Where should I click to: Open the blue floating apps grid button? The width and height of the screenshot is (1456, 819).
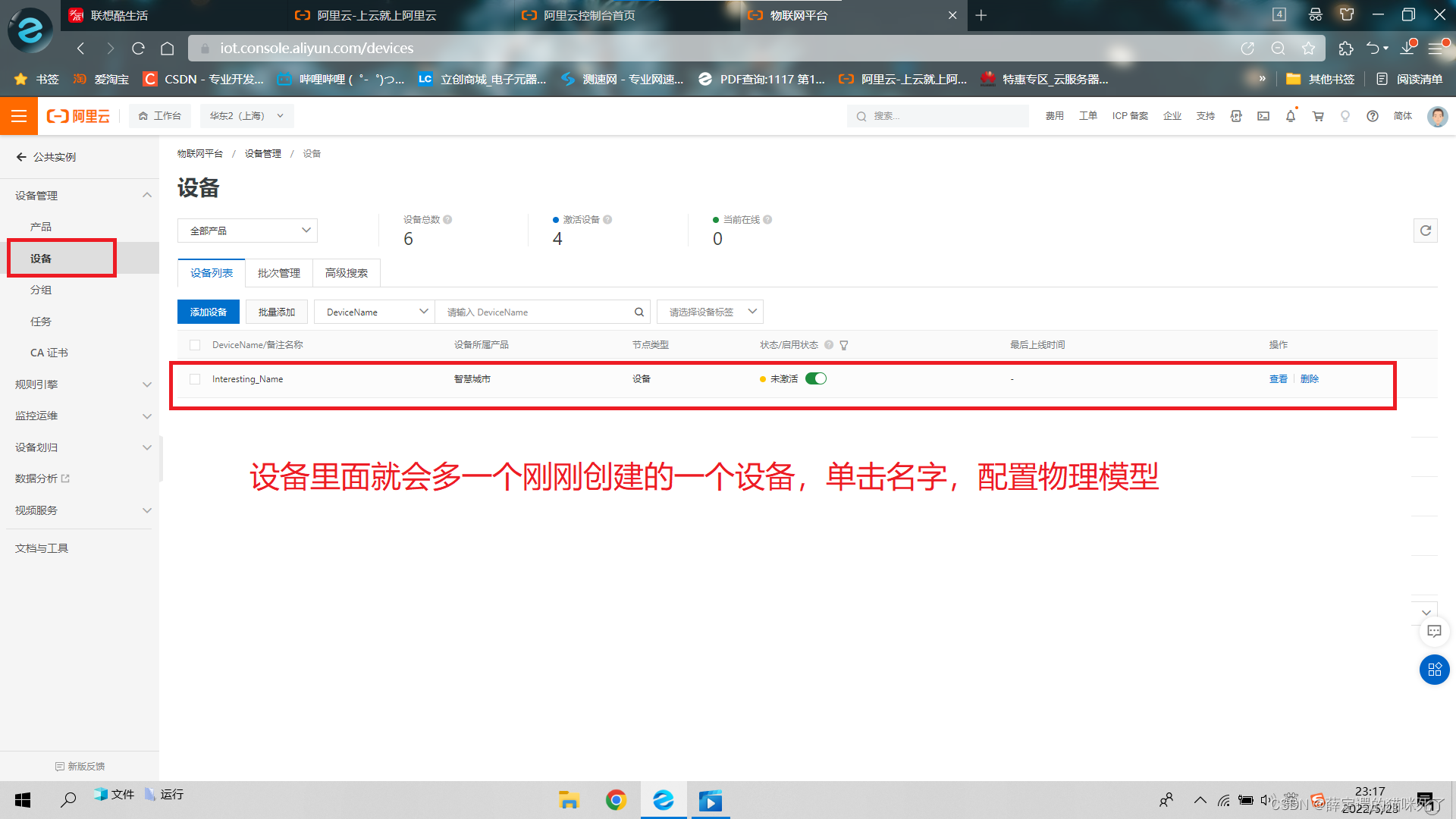pos(1434,670)
